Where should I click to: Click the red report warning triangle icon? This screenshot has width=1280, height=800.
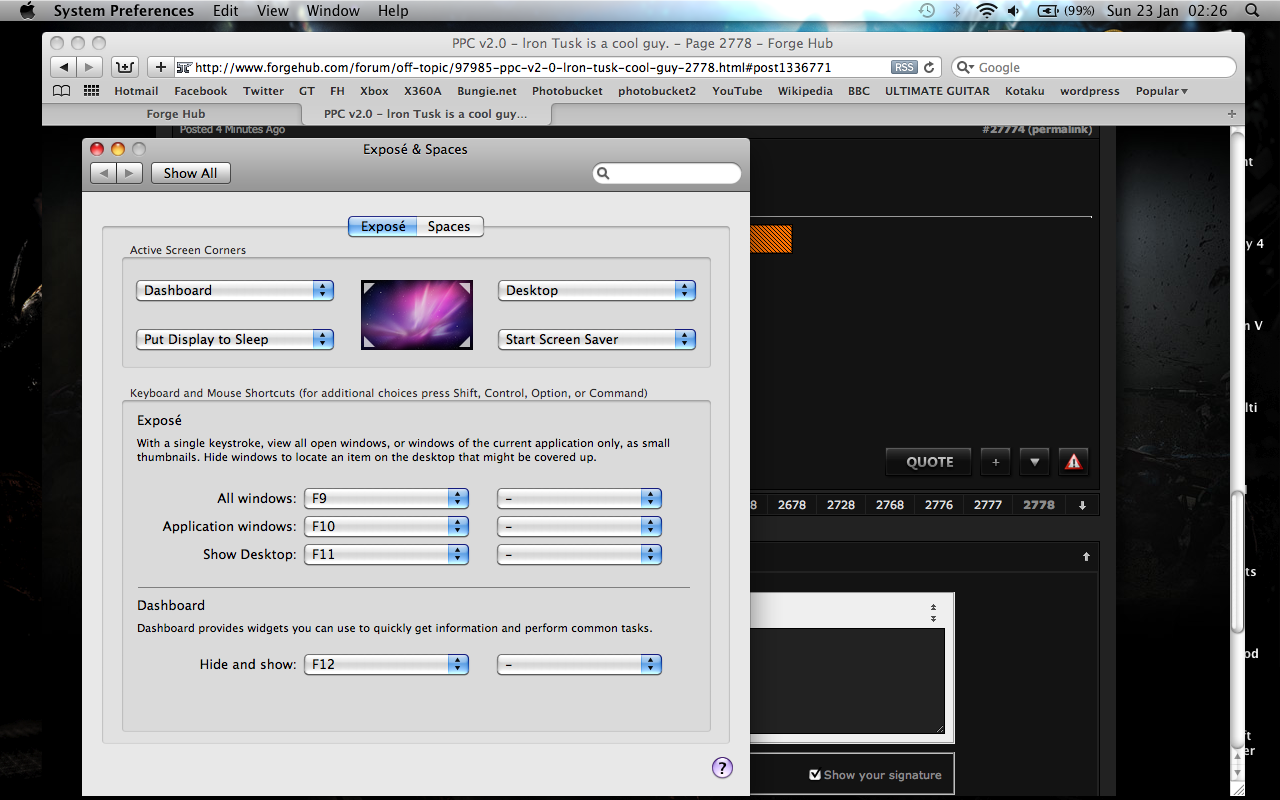(1073, 462)
